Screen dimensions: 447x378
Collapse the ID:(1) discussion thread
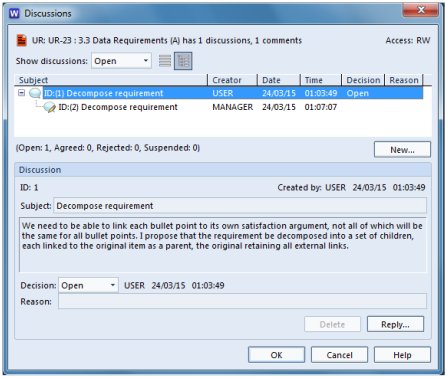[21, 93]
